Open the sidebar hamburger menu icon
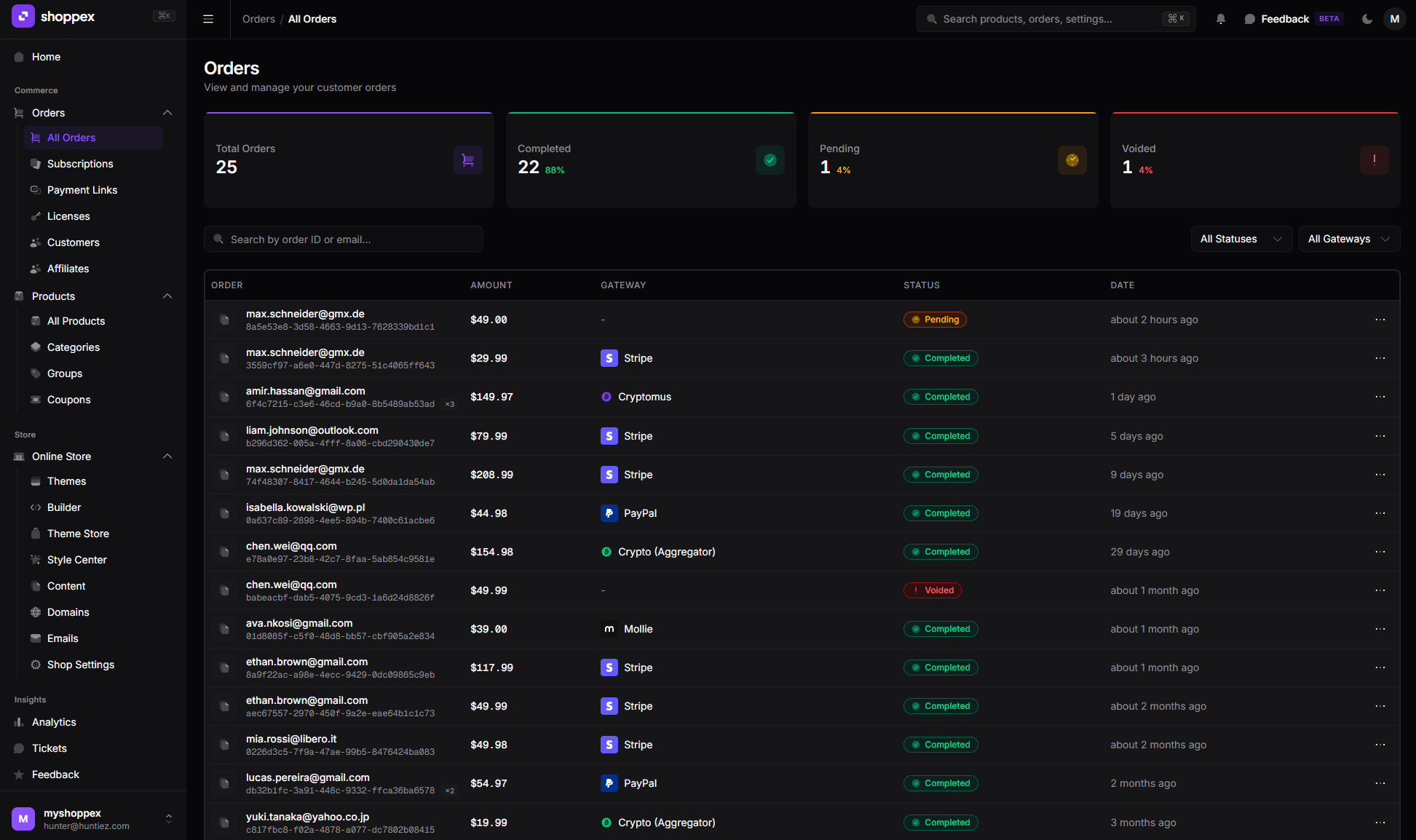 [208, 19]
